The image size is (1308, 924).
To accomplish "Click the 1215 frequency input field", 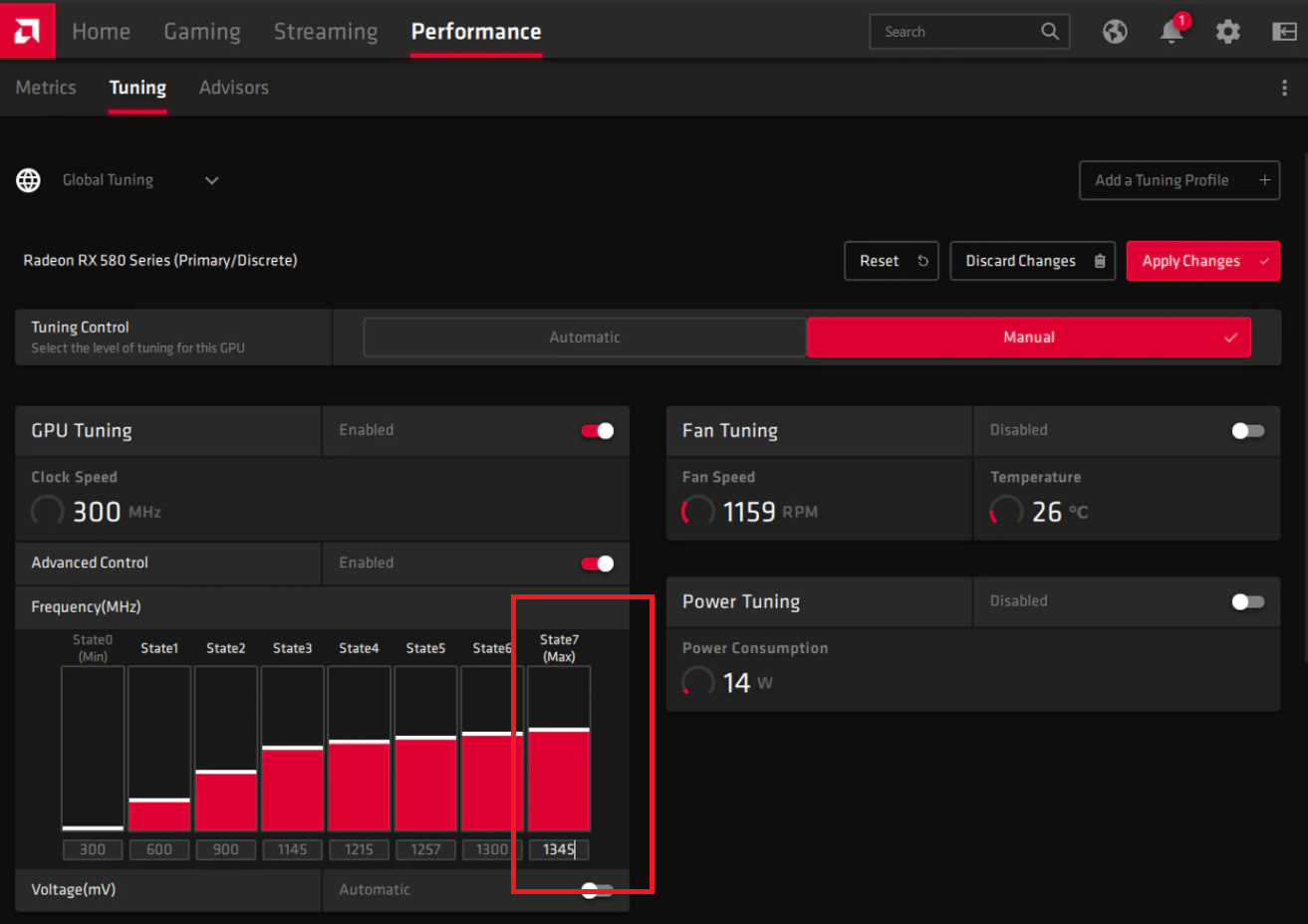I will click(x=359, y=849).
